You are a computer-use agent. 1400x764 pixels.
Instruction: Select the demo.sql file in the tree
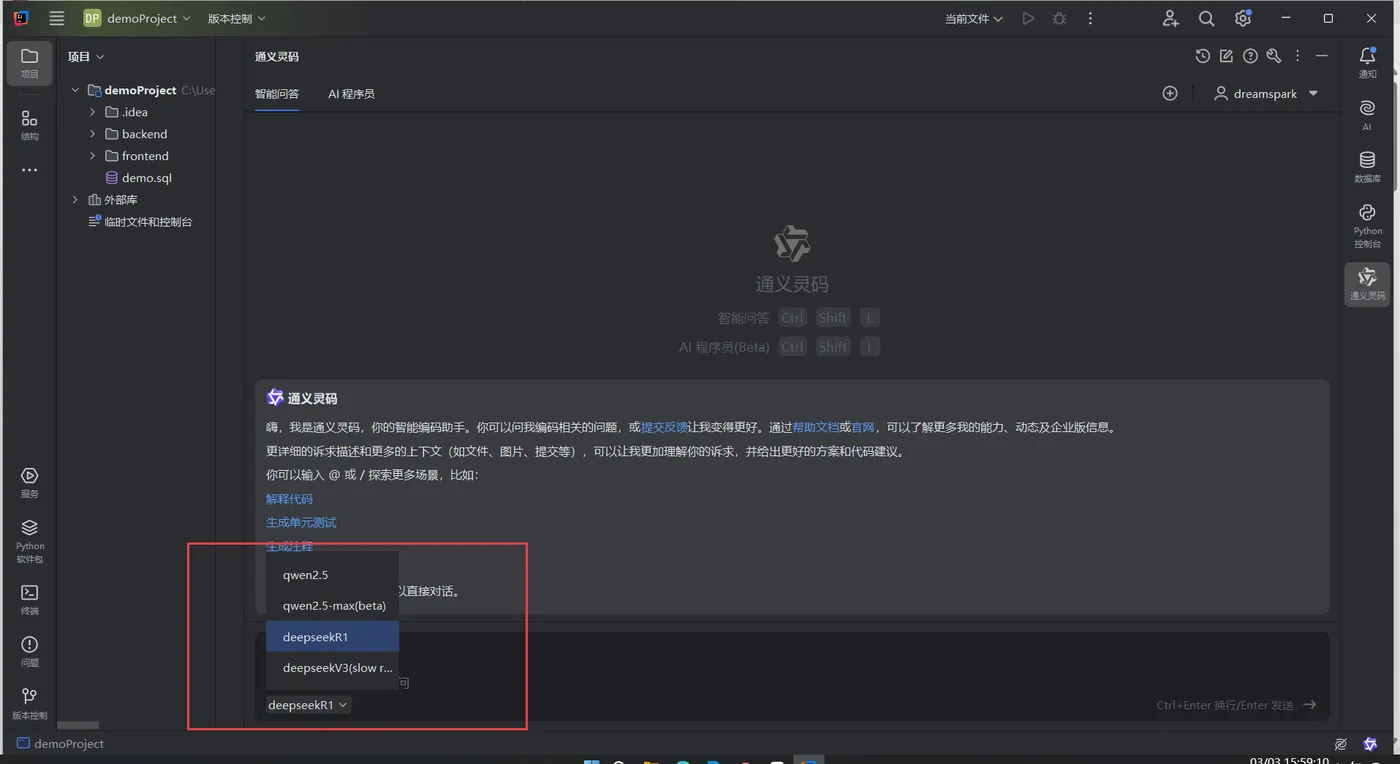coord(145,178)
